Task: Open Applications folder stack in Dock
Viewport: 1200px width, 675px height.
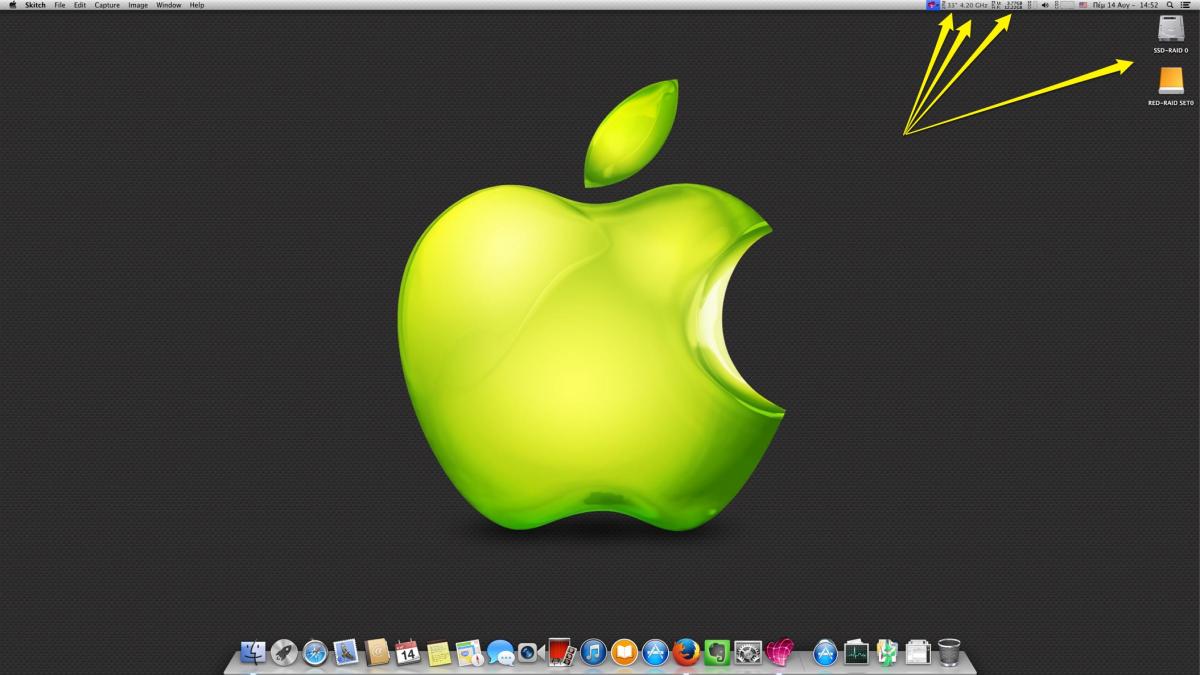Action: [825, 653]
